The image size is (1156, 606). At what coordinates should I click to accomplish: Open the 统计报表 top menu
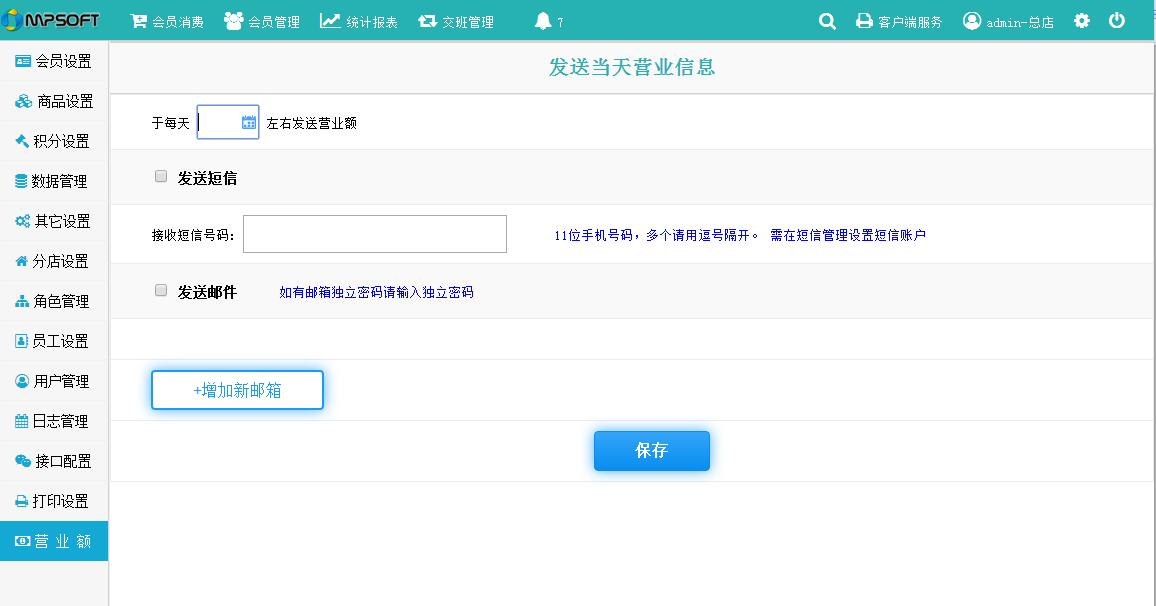tap(358, 21)
